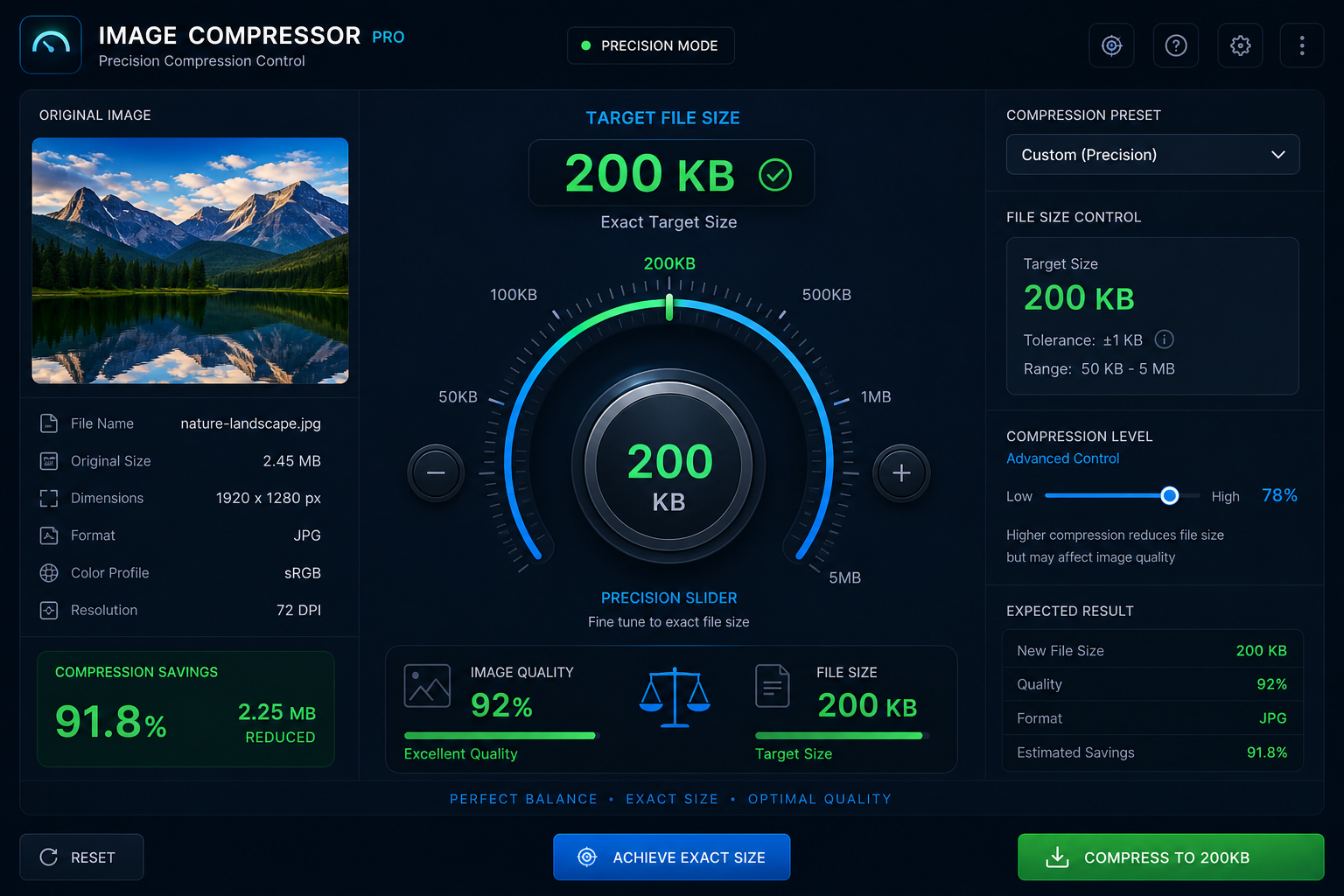Increase size with the plus button
This screenshot has height=896, width=1344.
pos(901,473)
